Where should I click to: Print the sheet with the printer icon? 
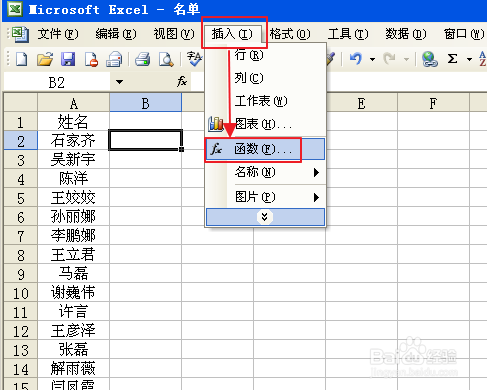click(x=143, y=59)
